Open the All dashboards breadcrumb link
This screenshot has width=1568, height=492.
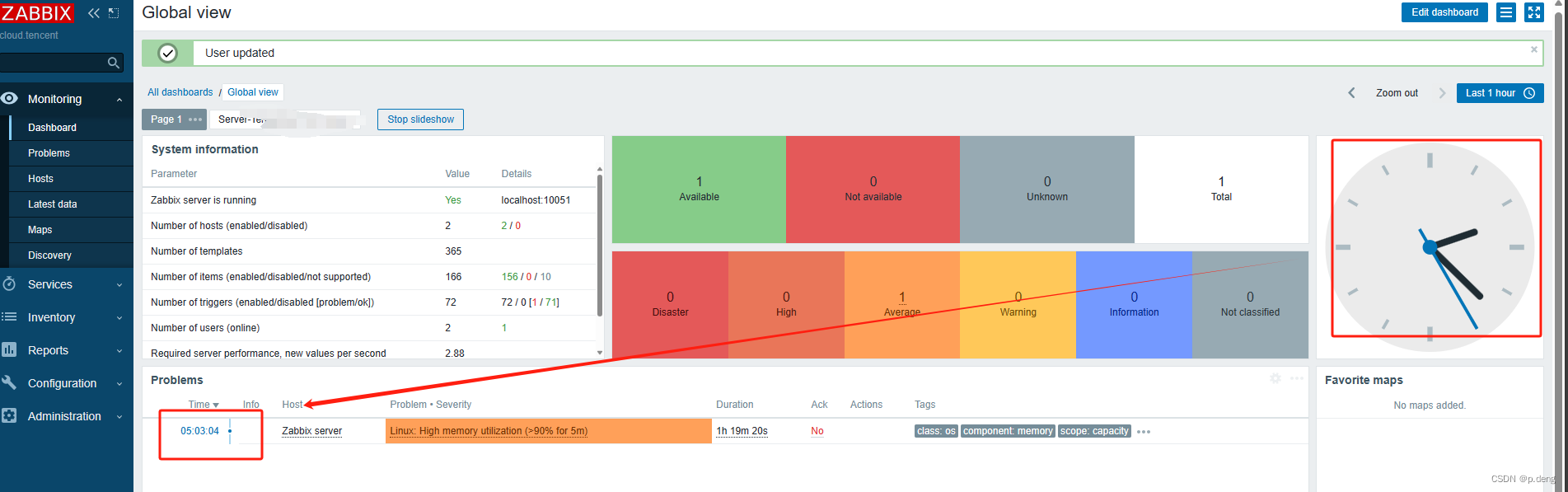180,92
